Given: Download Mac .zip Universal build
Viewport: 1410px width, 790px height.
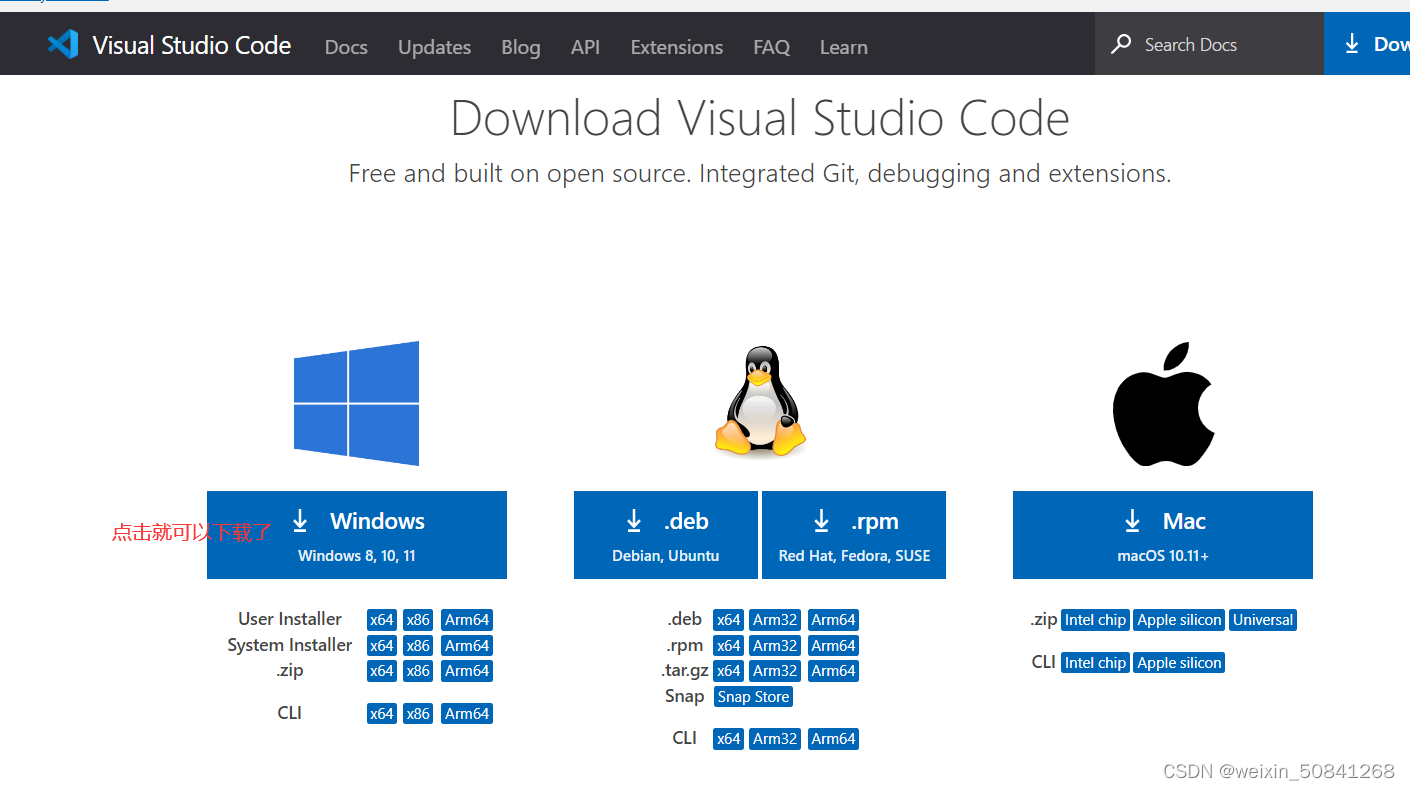Looking at the screenshot, I should (1263, 620).
